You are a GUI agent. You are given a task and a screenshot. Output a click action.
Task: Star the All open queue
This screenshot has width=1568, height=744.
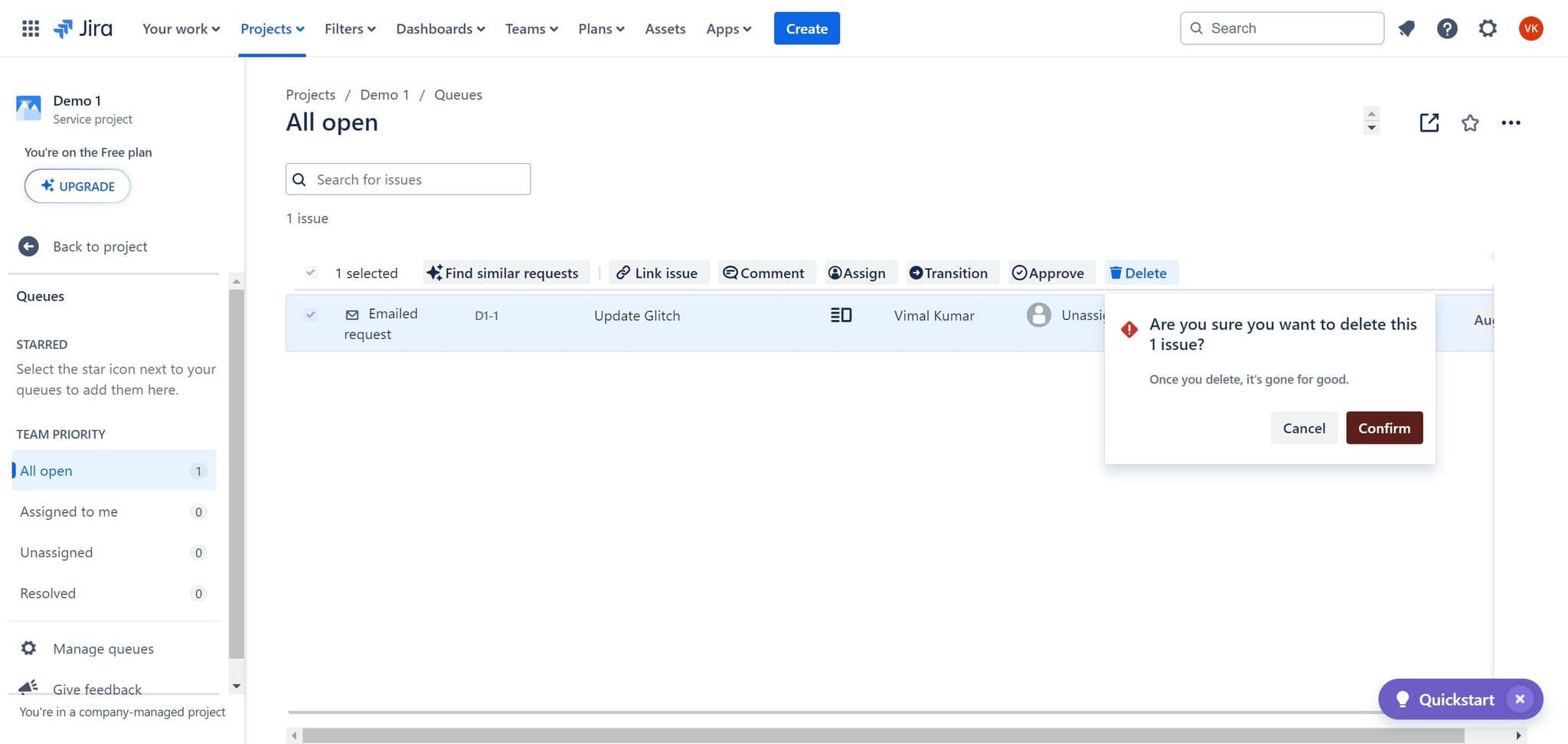(x=1470, y=122)
